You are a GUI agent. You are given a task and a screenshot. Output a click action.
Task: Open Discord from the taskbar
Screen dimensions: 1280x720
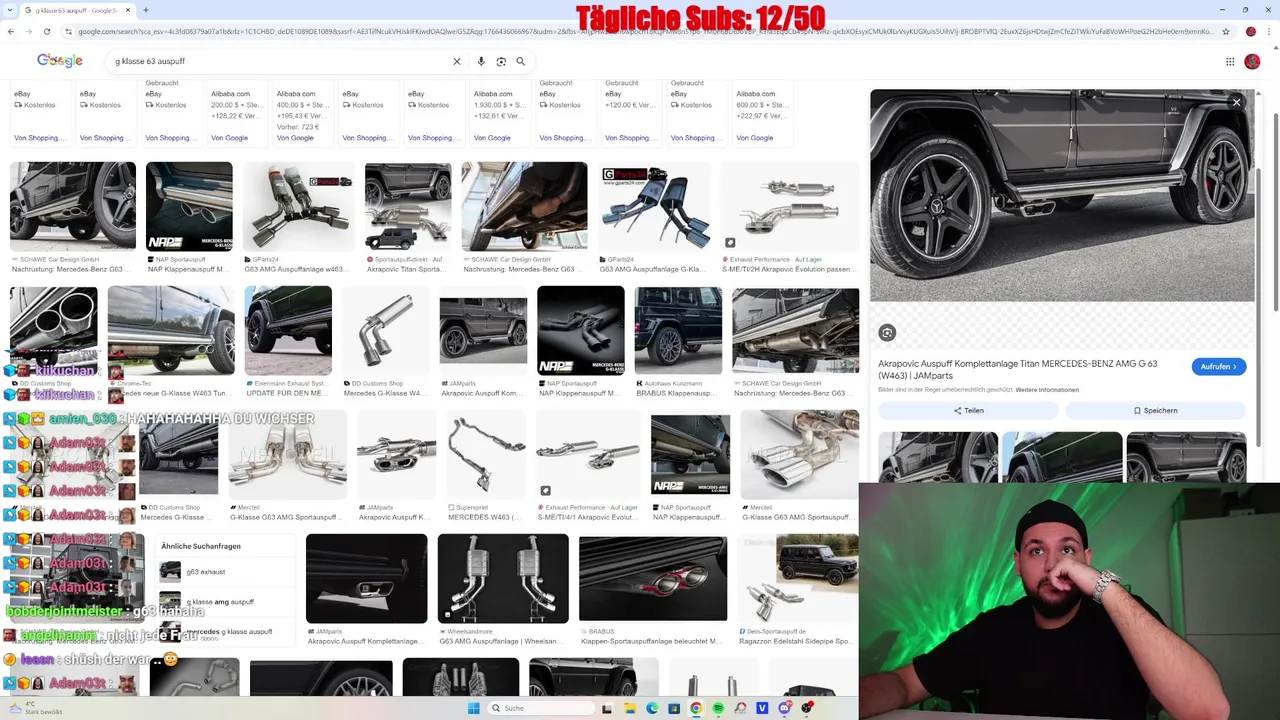(785, 708)
